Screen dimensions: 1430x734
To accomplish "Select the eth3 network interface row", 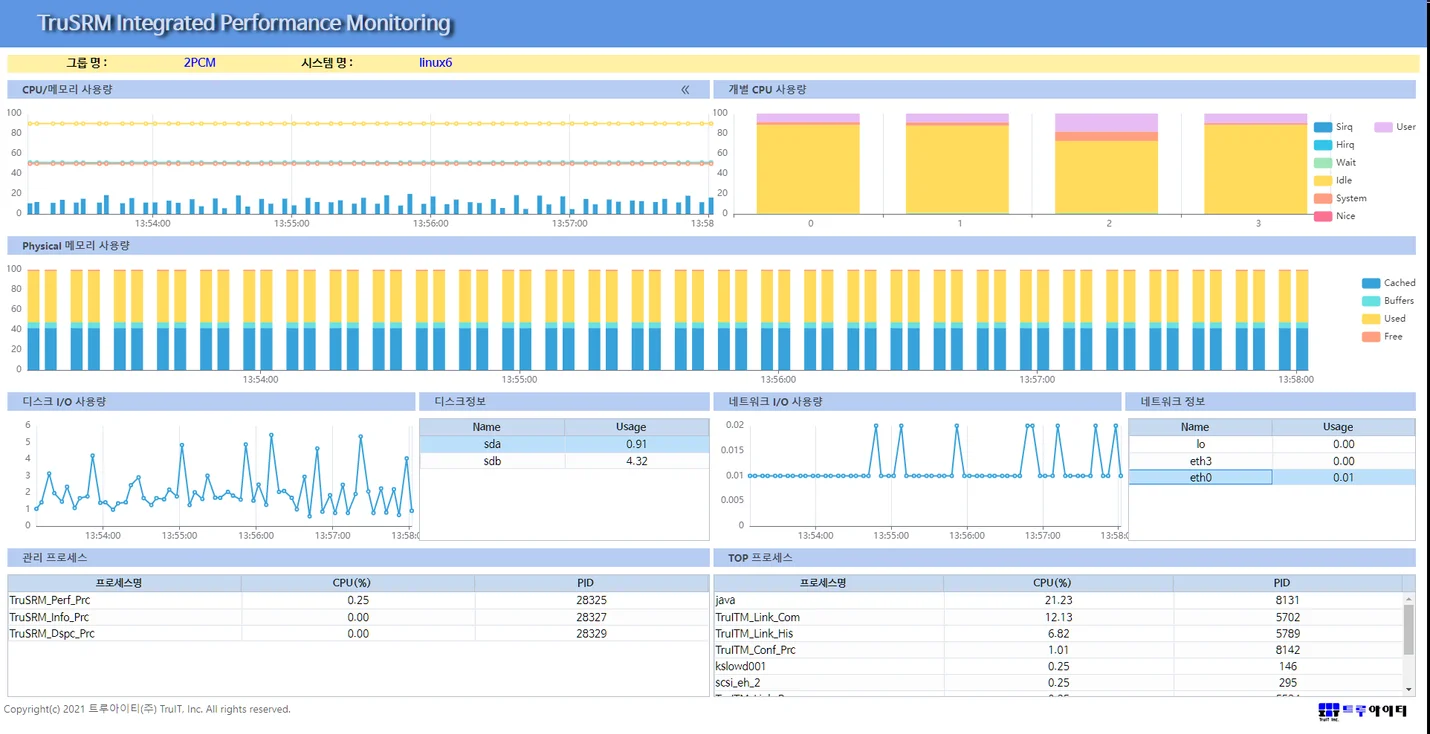I will (1272, 461).
